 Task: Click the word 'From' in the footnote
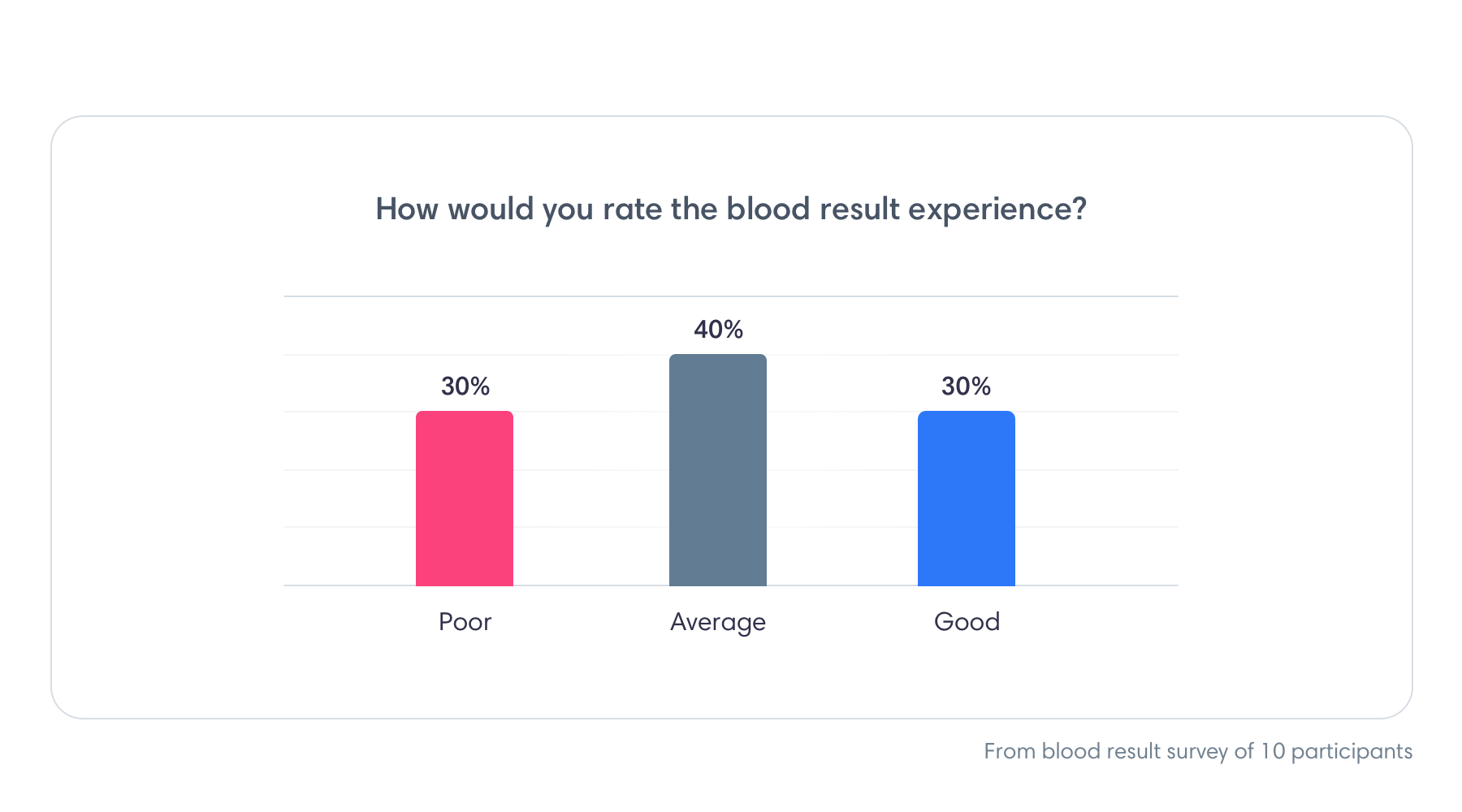click(1009, 751)
